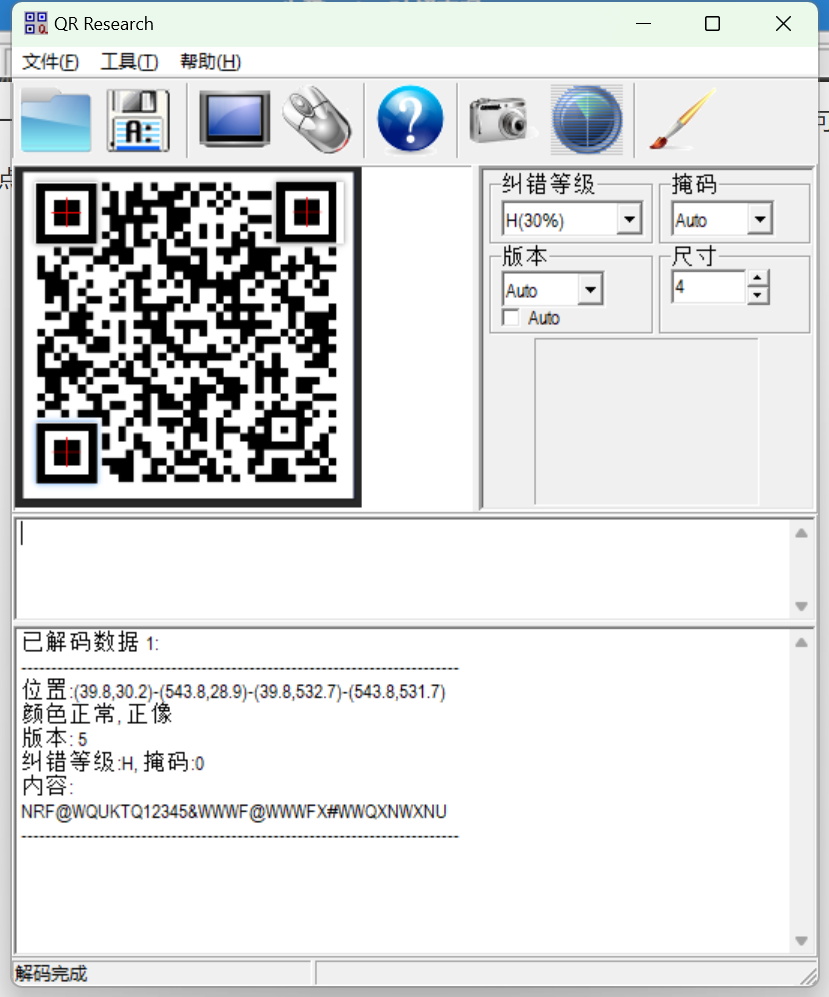Maximize the QR Research window

pos(713,24)
